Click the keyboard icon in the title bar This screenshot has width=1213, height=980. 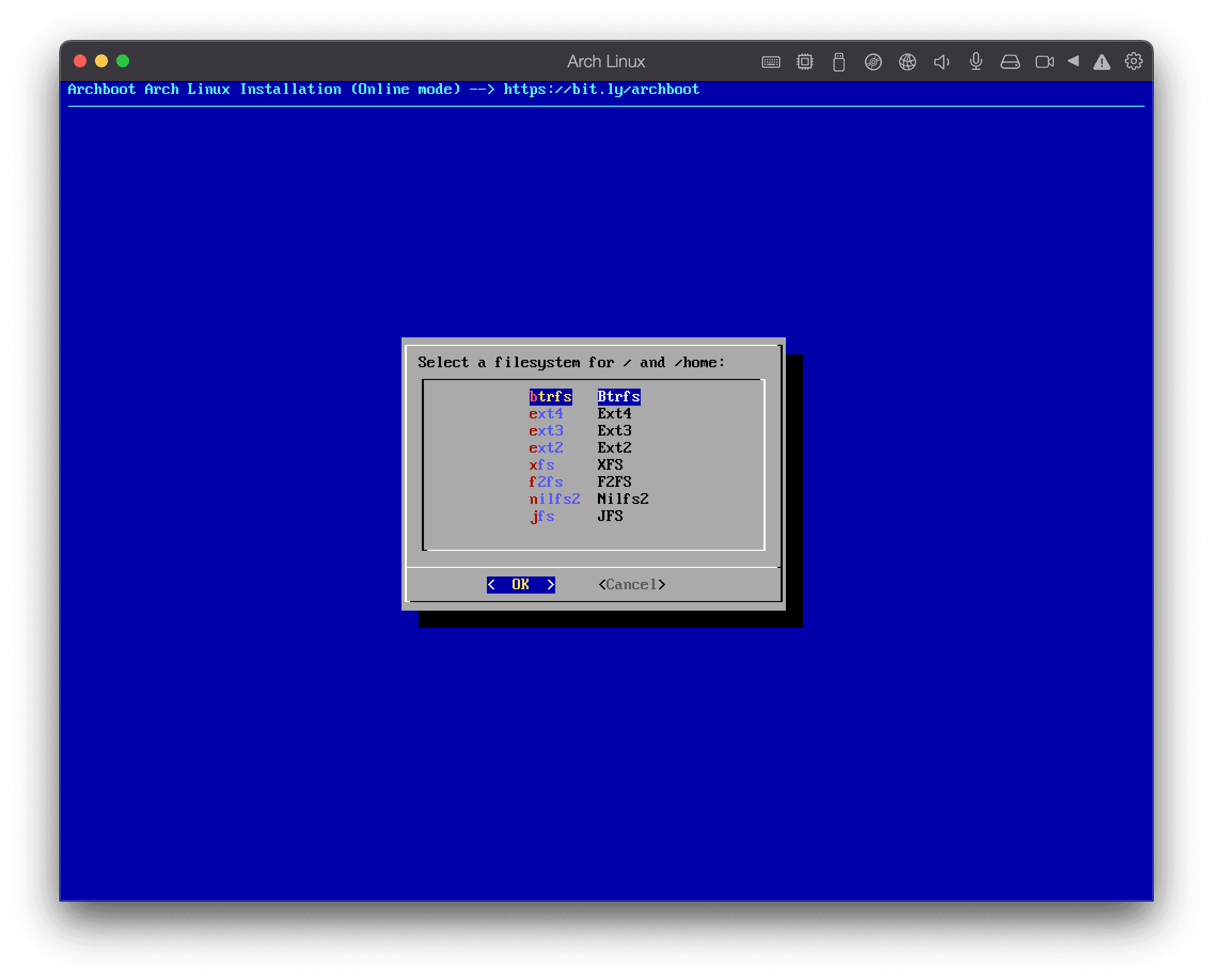coord(770,61)
